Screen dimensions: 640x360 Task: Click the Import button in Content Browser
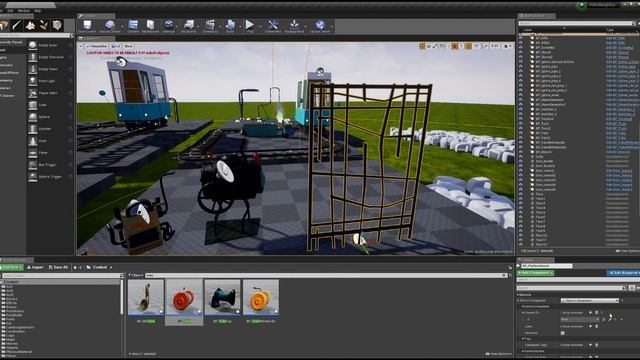click(x=35, y=267)
